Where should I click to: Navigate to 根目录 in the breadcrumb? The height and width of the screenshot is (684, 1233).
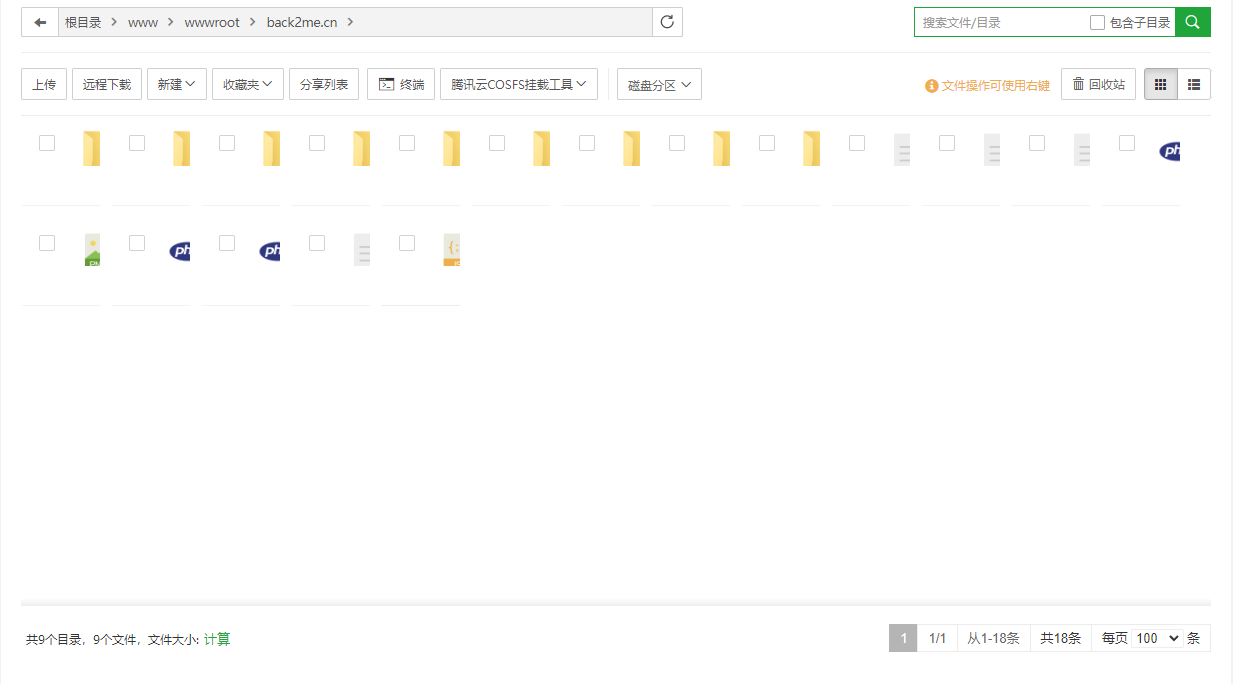[83, 22]
